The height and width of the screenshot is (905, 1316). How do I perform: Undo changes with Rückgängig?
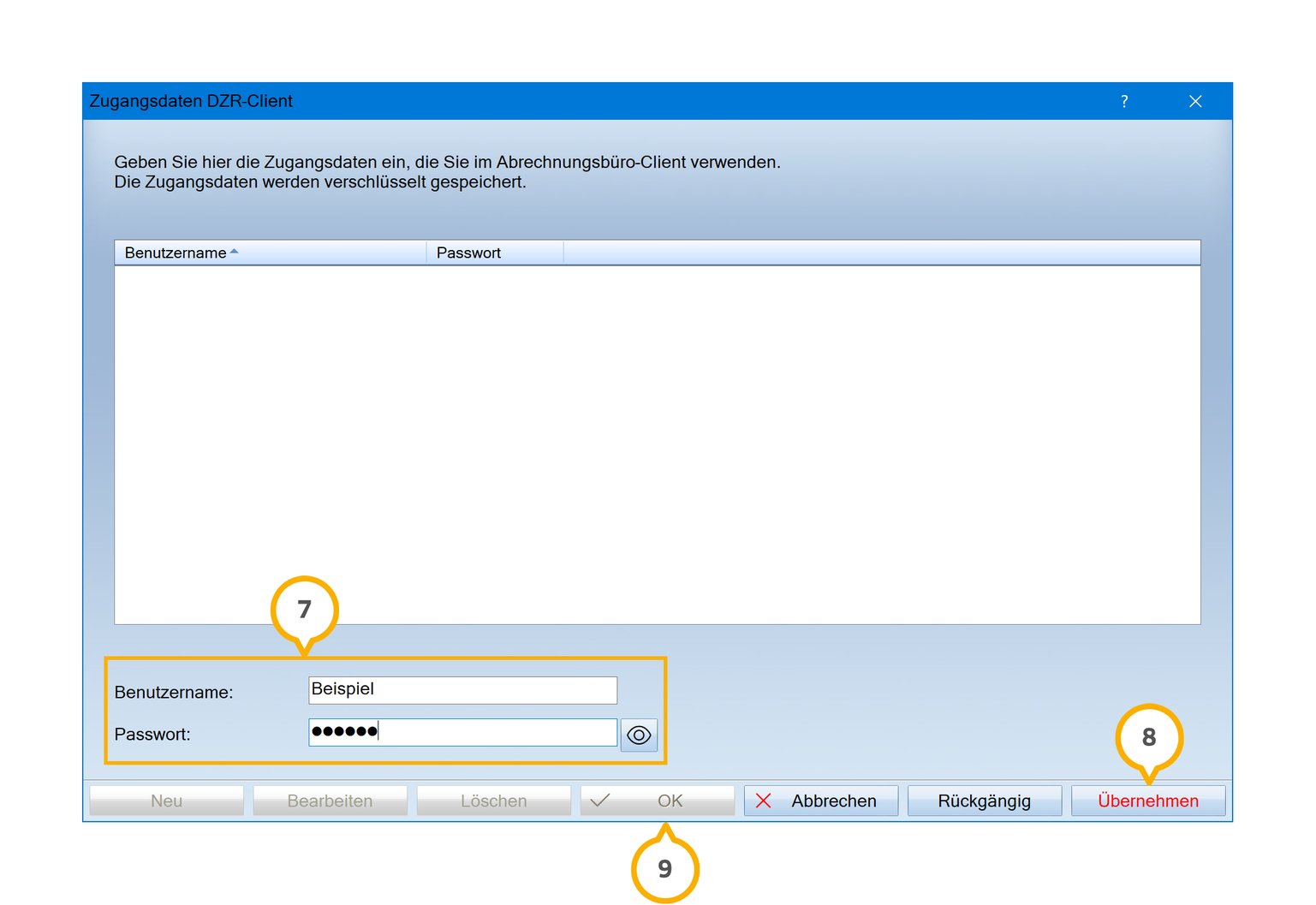point(984,801)
